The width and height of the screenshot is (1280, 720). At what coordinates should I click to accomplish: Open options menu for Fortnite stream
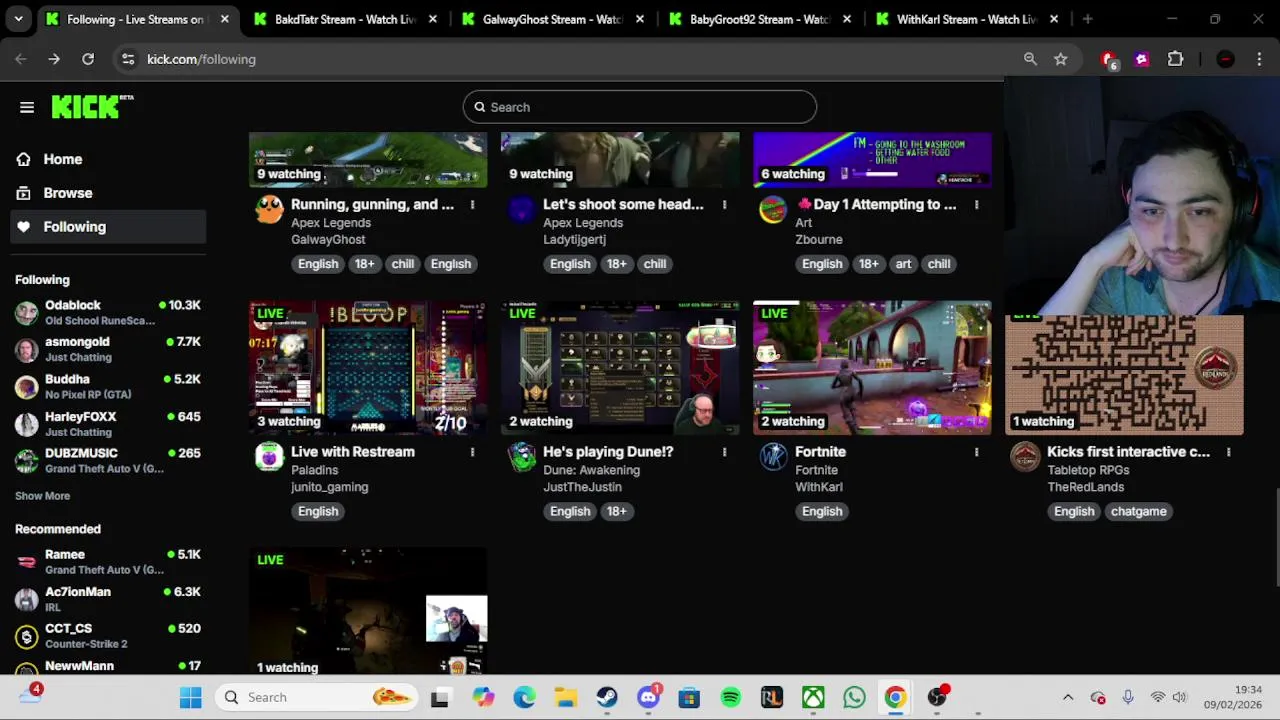(x=976, y=452)
